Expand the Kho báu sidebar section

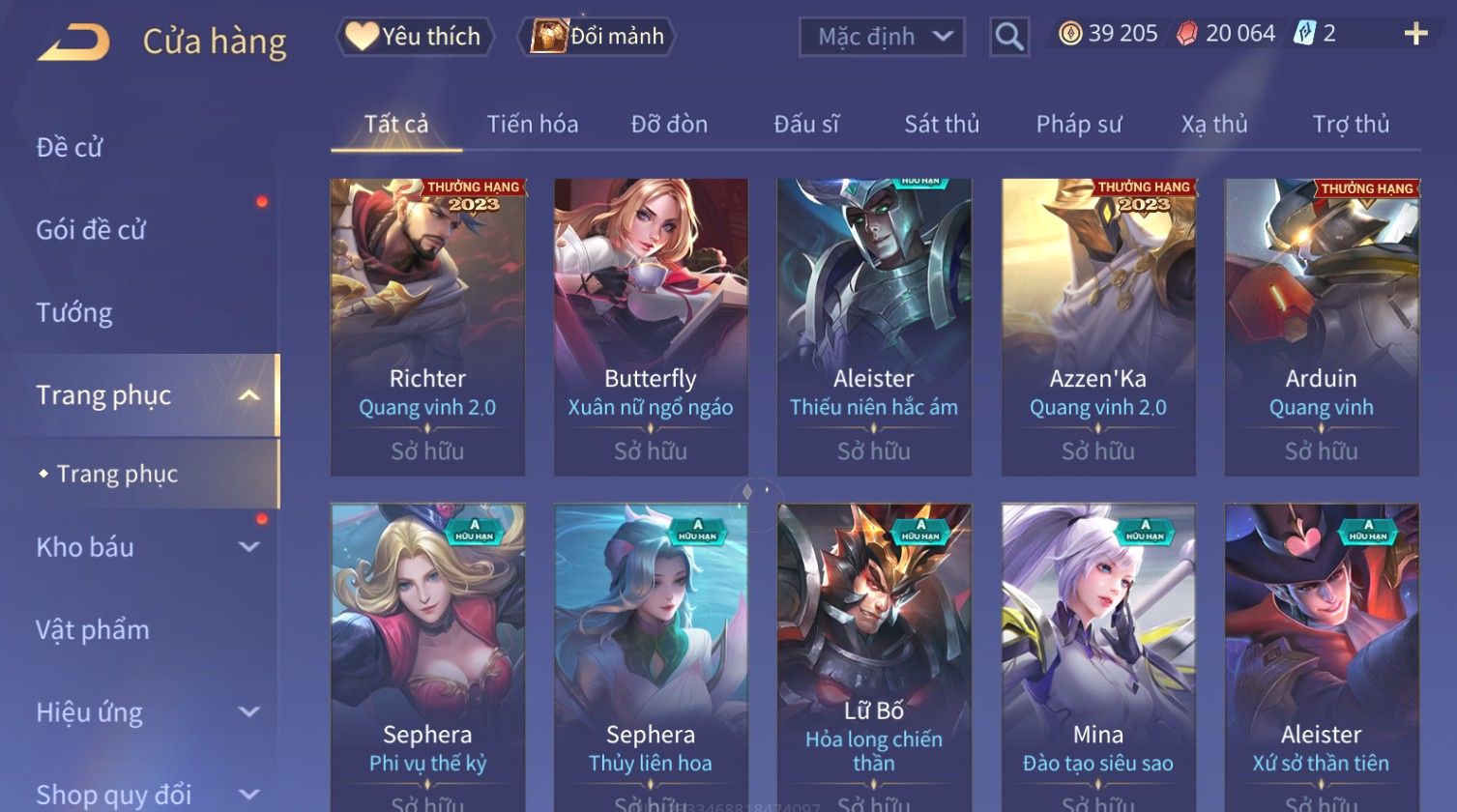249,547
